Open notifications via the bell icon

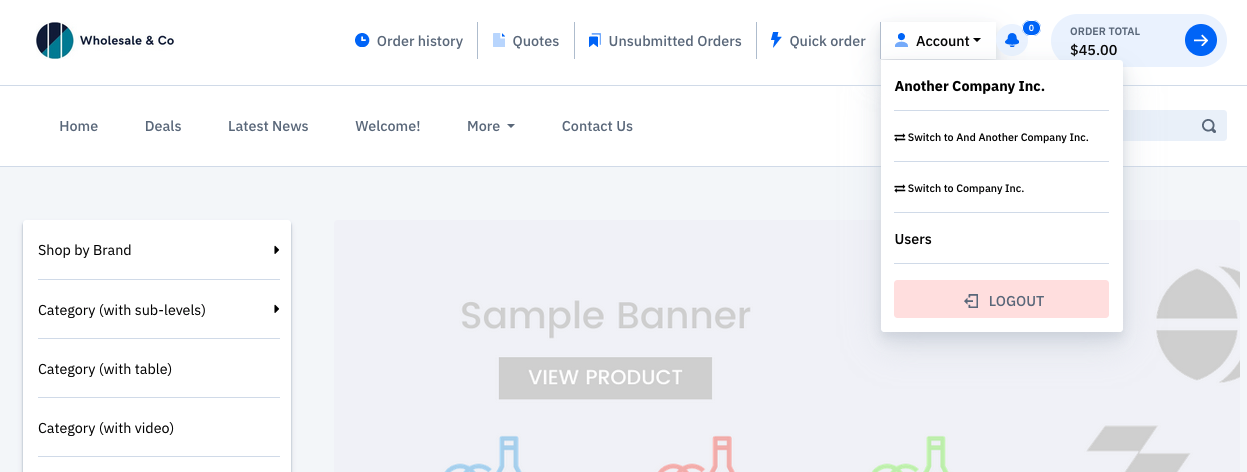click(x=1012, y=41)
